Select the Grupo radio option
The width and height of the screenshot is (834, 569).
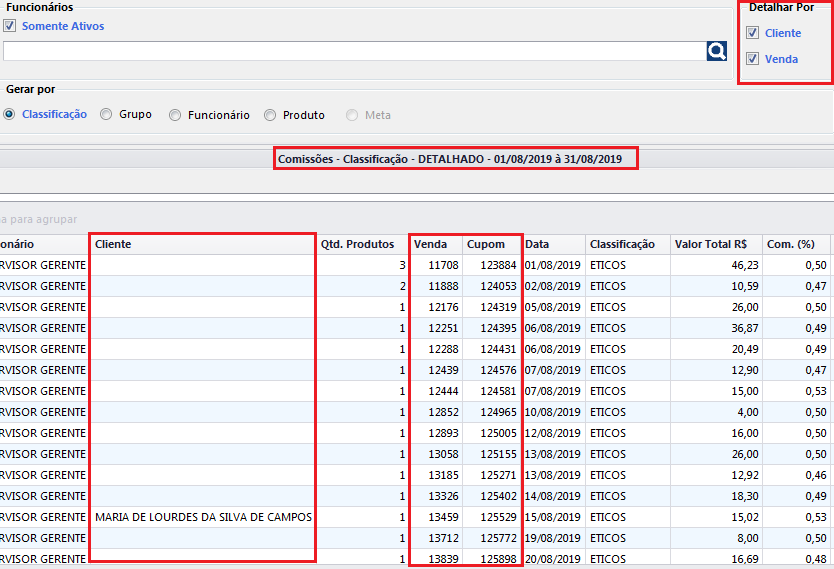[107, 115]
